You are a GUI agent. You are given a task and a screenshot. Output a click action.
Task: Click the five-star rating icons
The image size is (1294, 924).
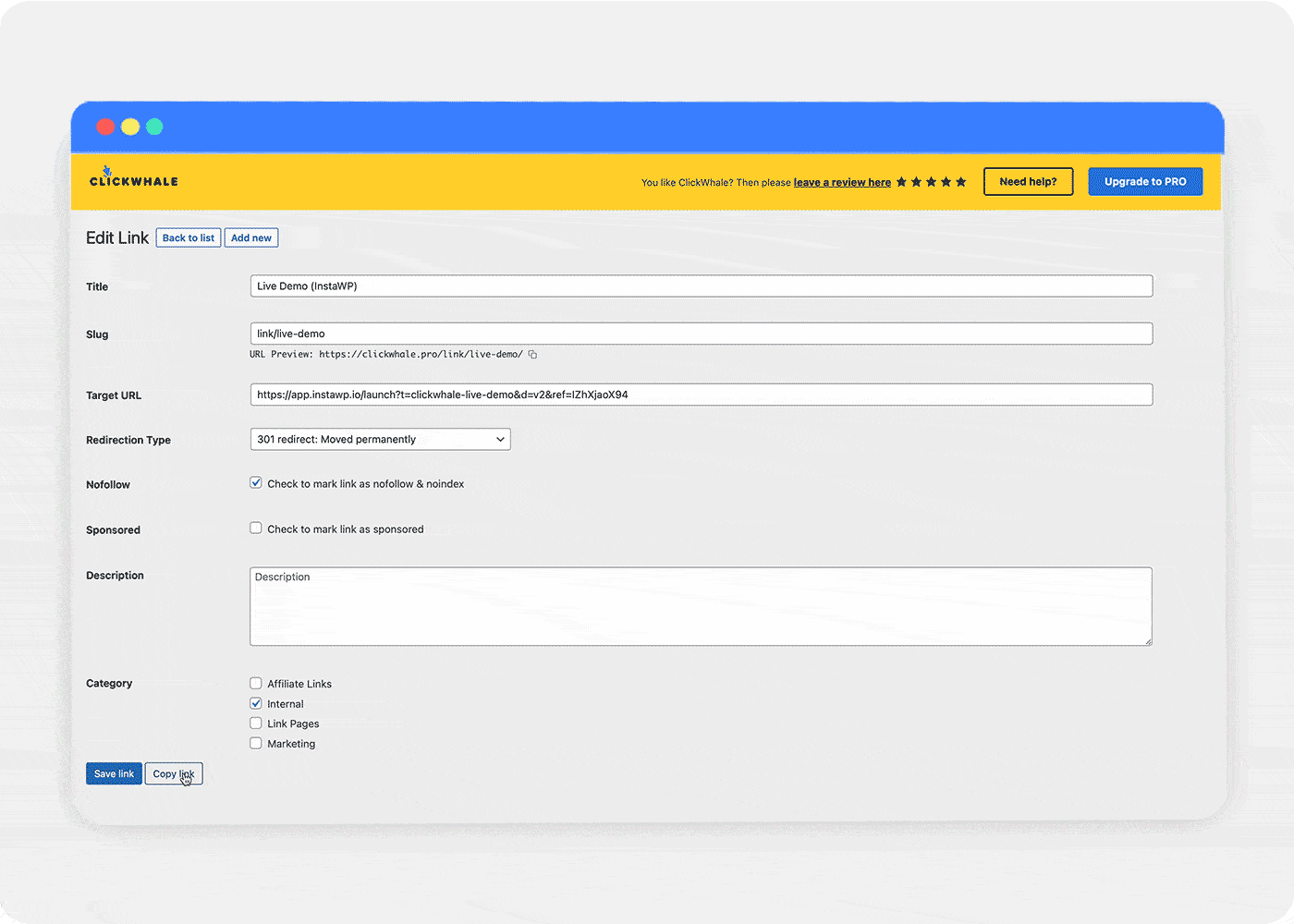click(x=932, y=182)
